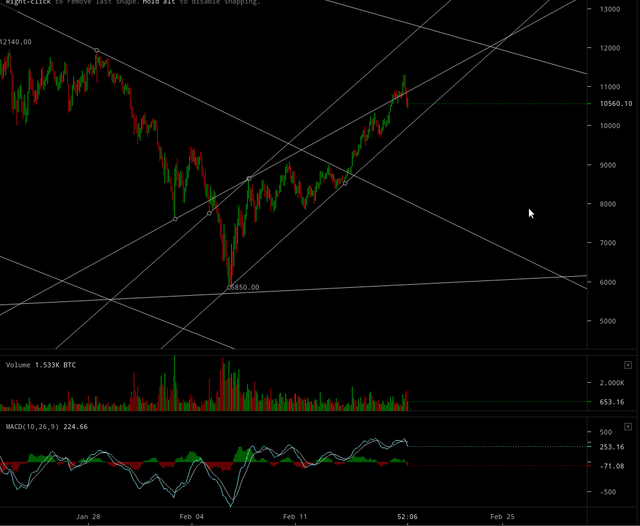Click the volume value 653.16 tag
The height and width of the screenshot is (526, 640).
click(x=612, y=402)
